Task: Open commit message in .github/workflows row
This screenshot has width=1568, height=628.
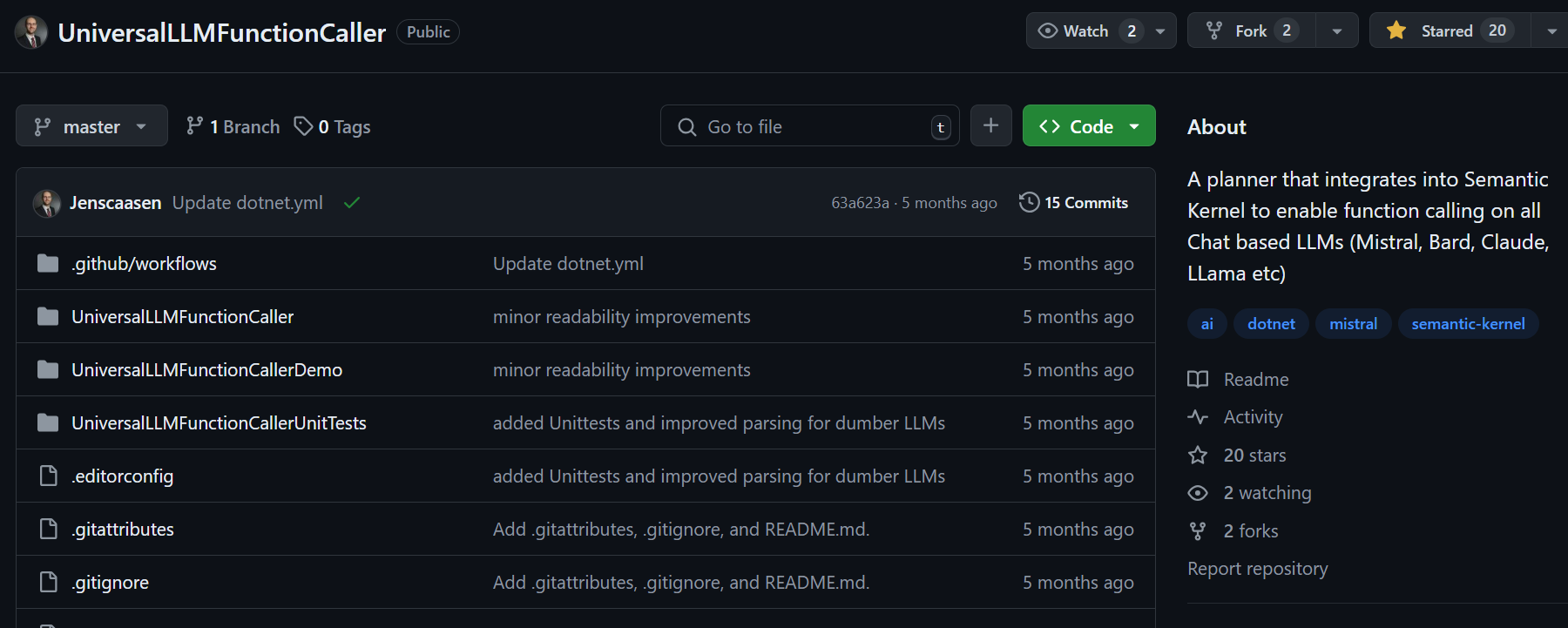Action: (x=568, y=264)
